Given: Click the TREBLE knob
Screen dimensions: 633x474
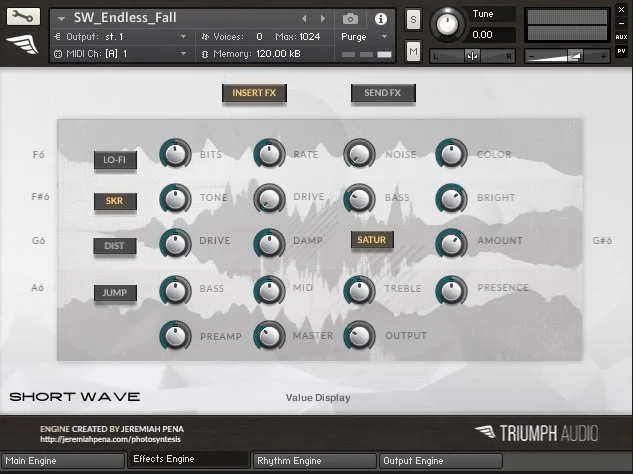Looking at the screenshot, I should click(x=359, y=290).
